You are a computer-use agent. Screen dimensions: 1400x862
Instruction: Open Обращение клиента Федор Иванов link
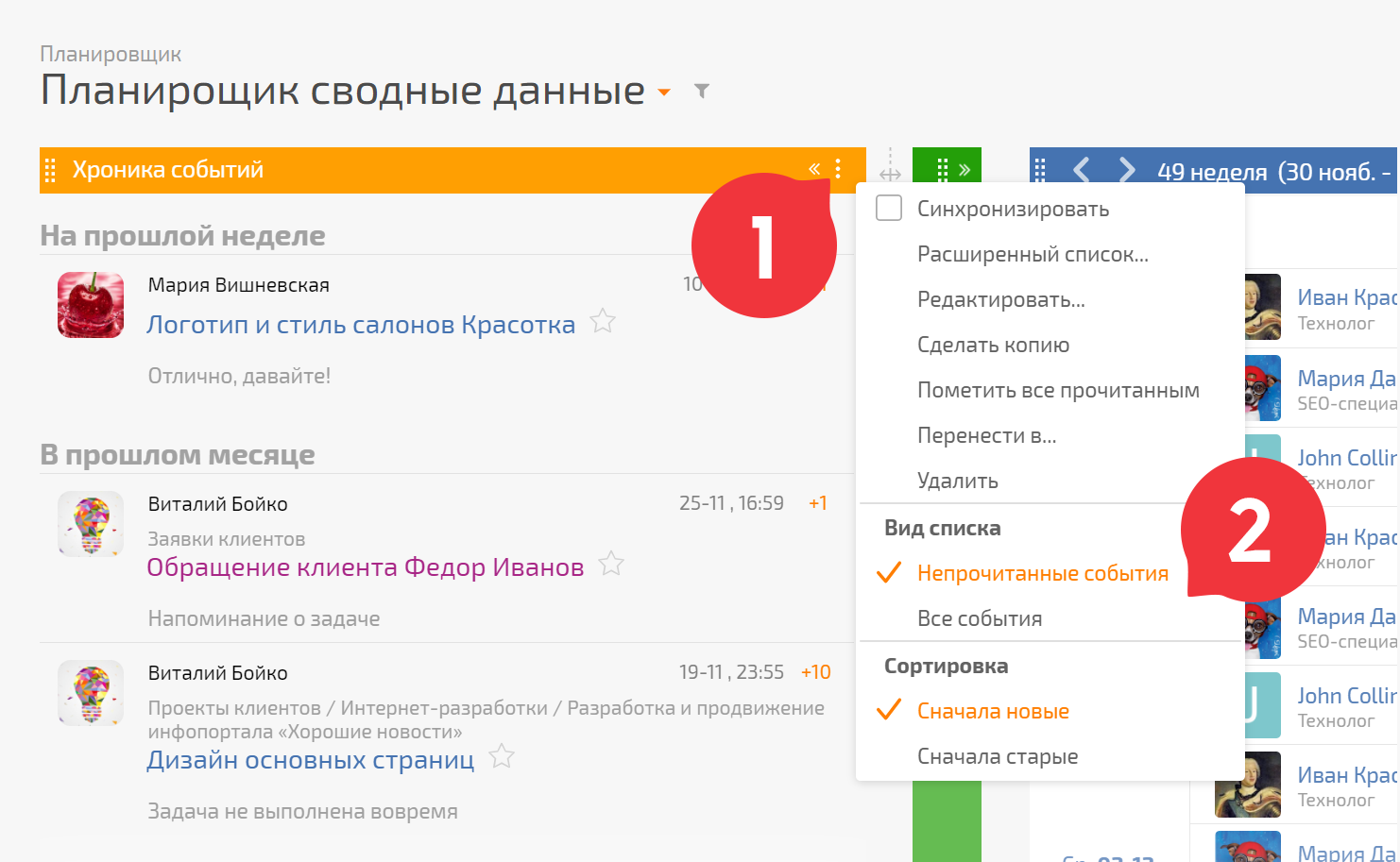[365, 567]
